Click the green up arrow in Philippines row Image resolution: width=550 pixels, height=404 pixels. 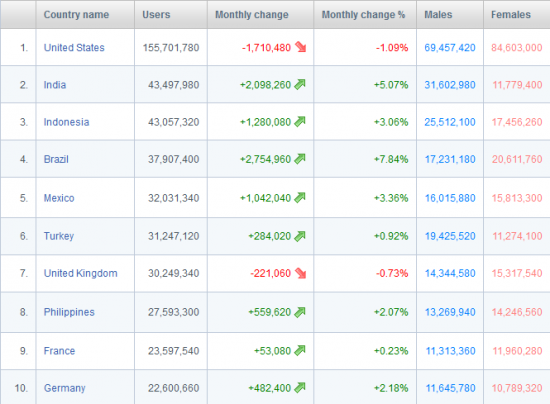pyautogui.click(x=300, y=312)
